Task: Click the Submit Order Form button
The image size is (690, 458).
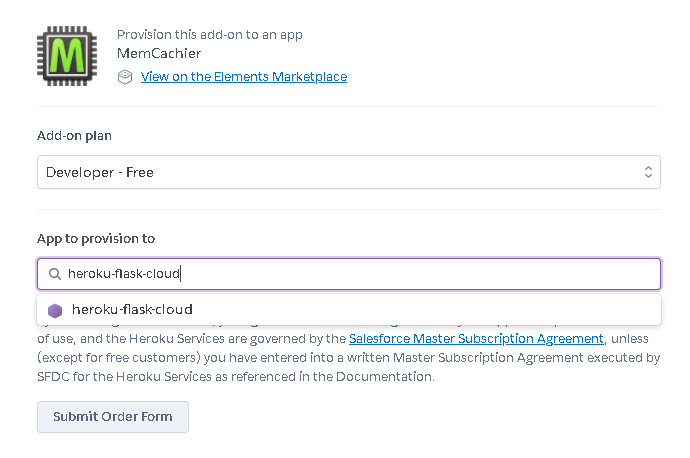Action: [113, 417]
